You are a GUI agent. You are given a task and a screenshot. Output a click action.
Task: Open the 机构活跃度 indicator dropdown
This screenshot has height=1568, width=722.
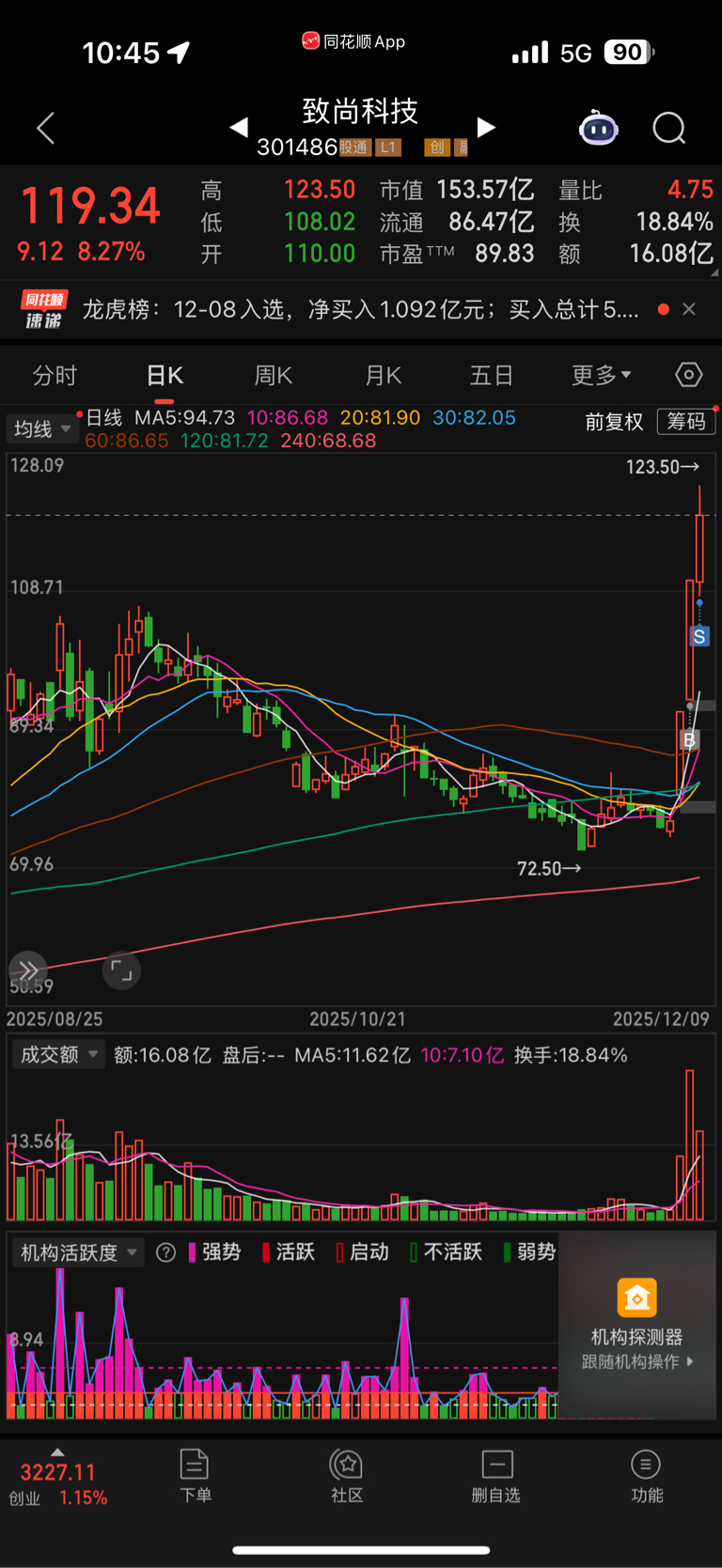(x=79, y=1252)
